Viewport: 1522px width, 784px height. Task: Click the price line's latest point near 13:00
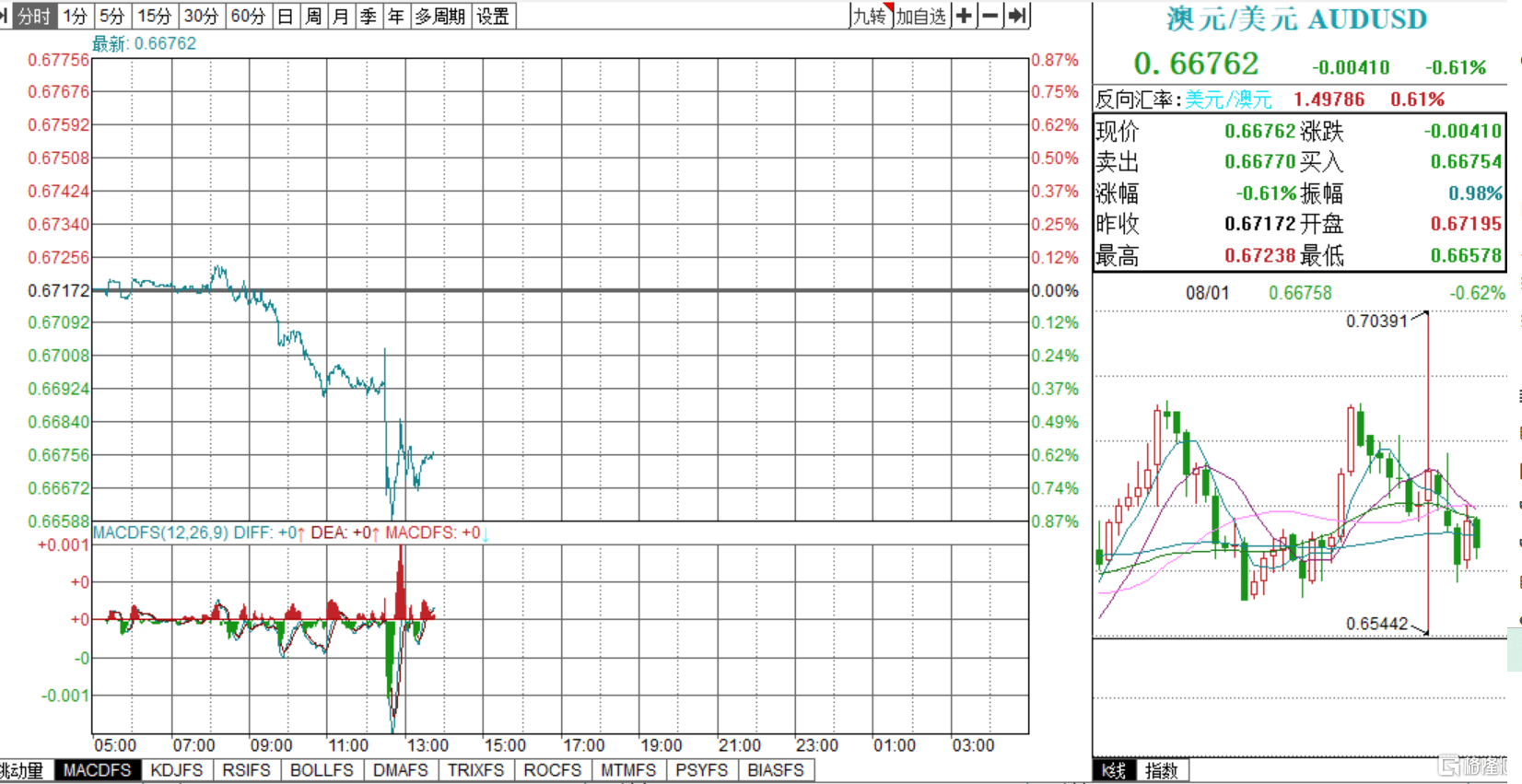click(432, 453)
